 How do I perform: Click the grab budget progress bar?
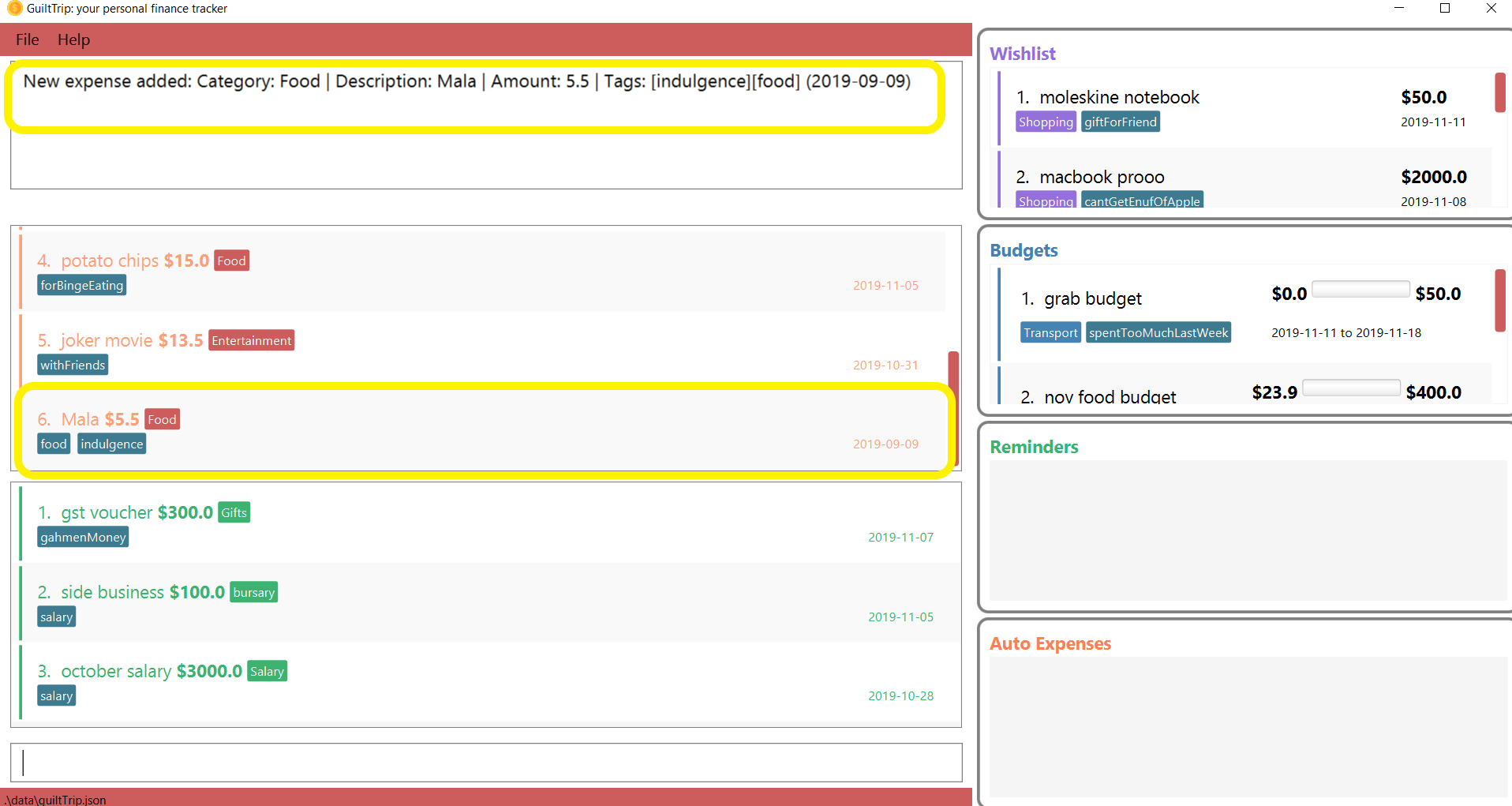coord(1360,289)
